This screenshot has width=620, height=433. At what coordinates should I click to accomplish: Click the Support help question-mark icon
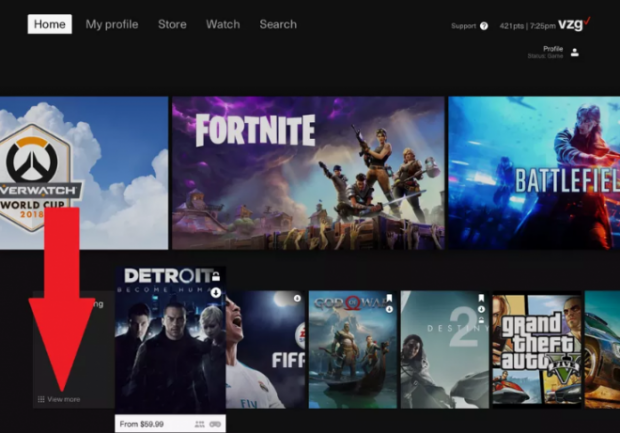(x=484, y=26)
